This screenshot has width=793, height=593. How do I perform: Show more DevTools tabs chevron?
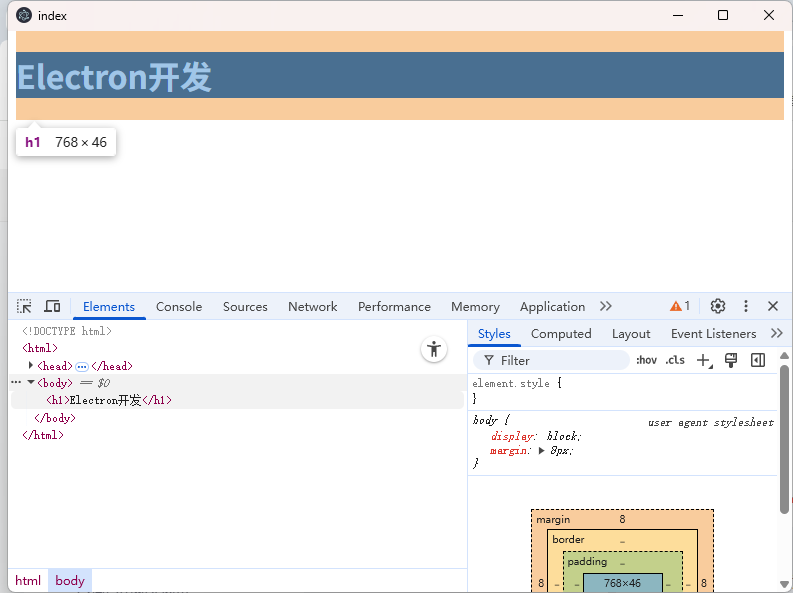coord(605,306)
